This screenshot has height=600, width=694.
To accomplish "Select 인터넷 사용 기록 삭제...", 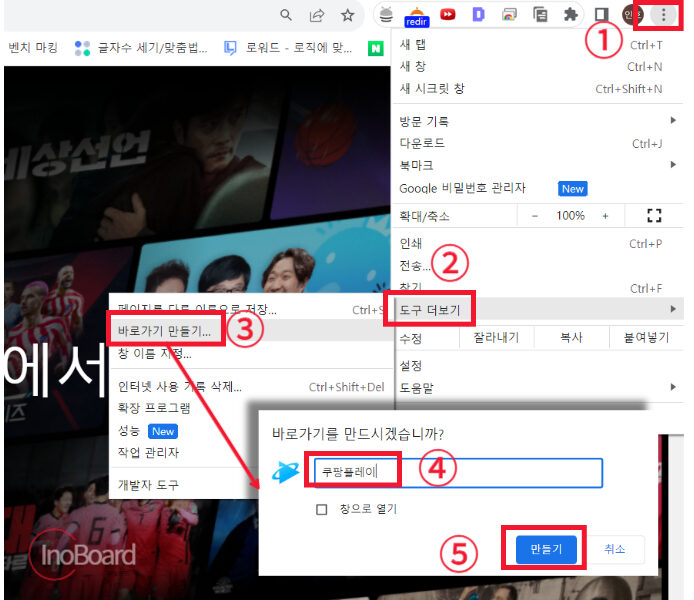I will [x=251, y=387].
